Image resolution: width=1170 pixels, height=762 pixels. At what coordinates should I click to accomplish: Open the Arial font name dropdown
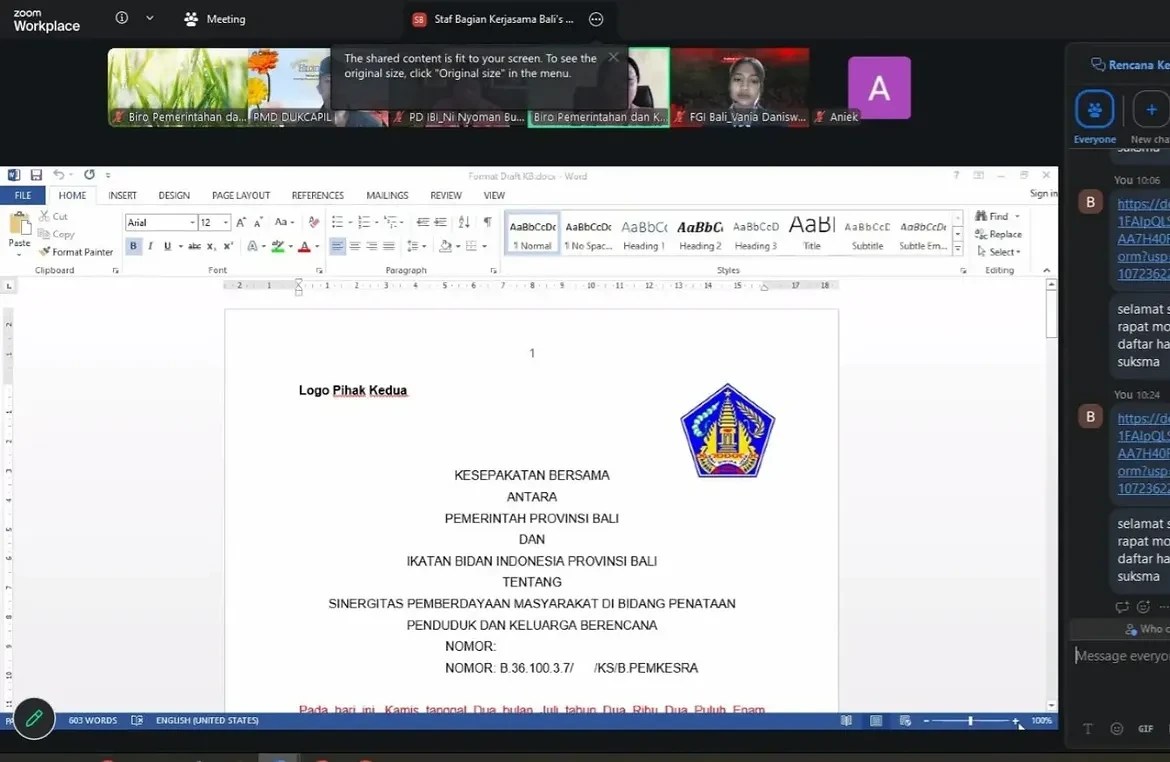pos(192,222)
